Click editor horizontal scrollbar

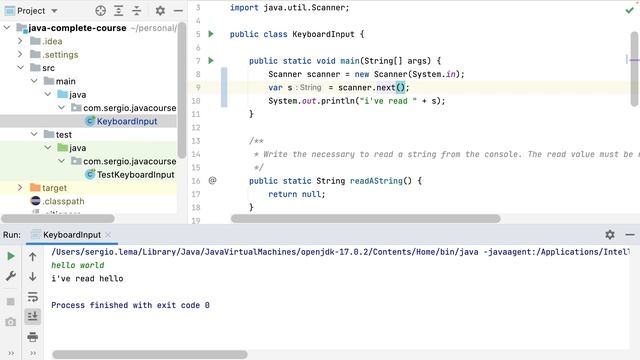point(365,219)
